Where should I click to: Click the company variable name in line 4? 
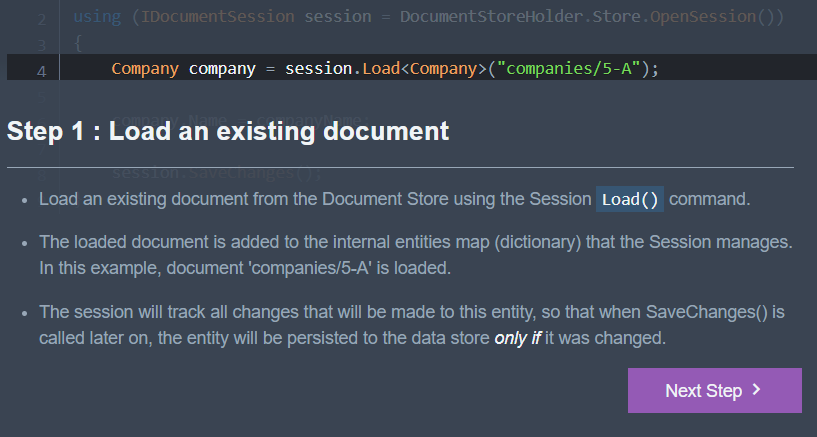point(222,69)
